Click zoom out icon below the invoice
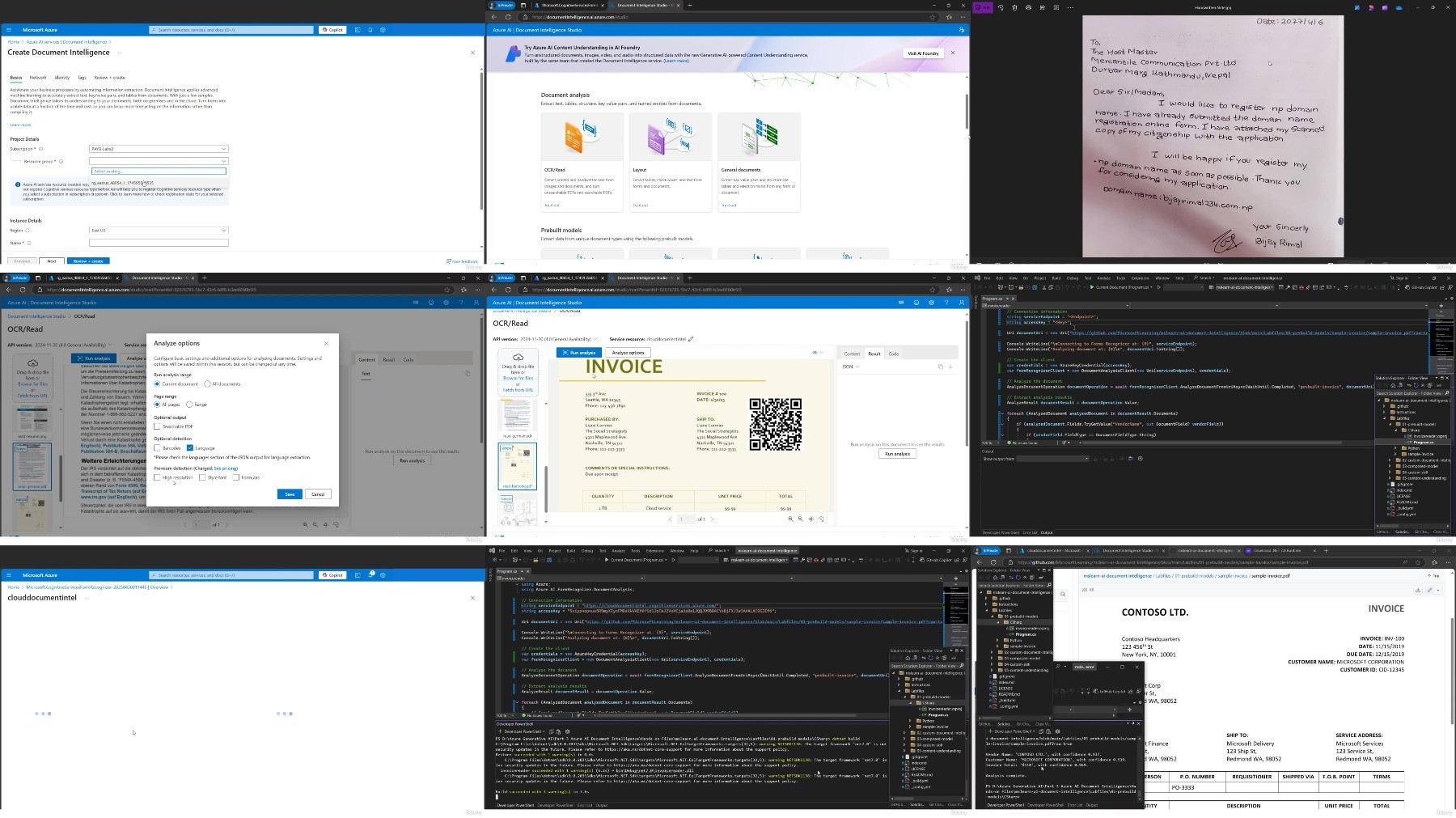 click(800, 519)
